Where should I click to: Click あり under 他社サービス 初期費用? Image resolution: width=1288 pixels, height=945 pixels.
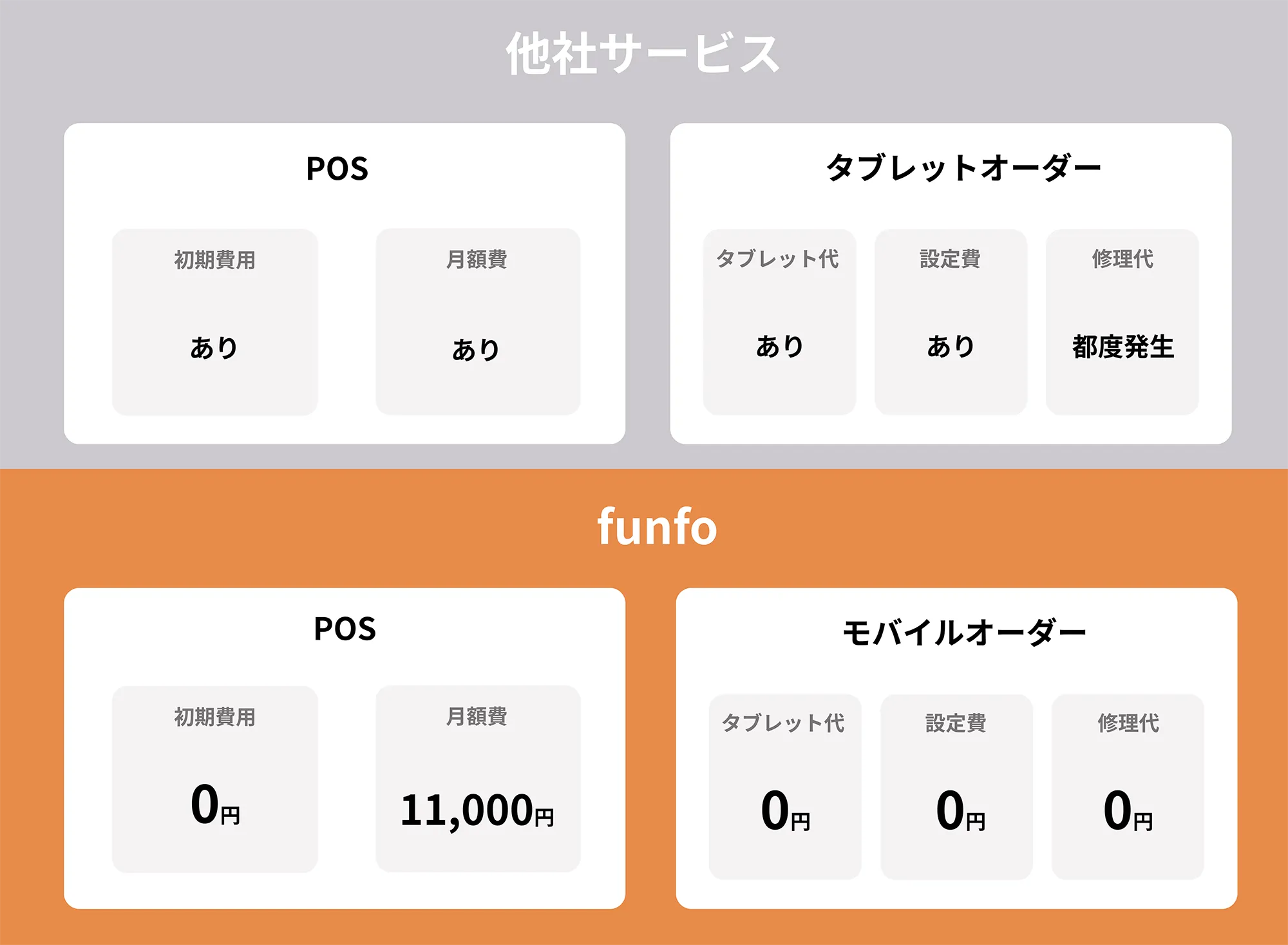214,348
